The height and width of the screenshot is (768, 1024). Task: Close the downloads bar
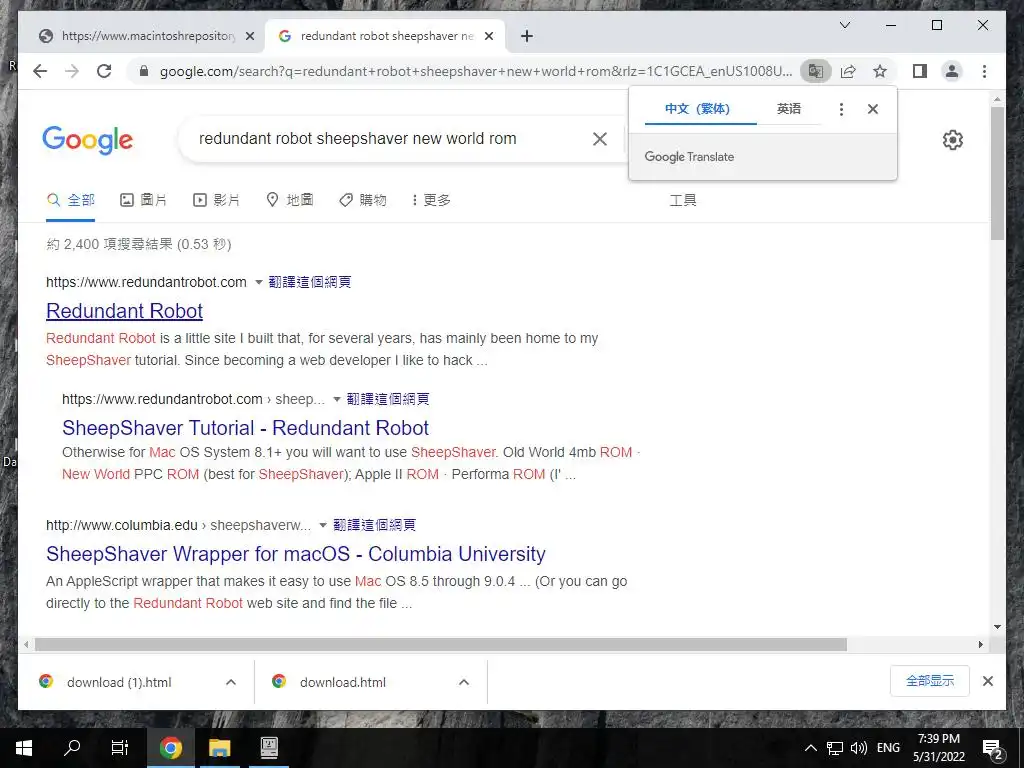tap(987, 681)
